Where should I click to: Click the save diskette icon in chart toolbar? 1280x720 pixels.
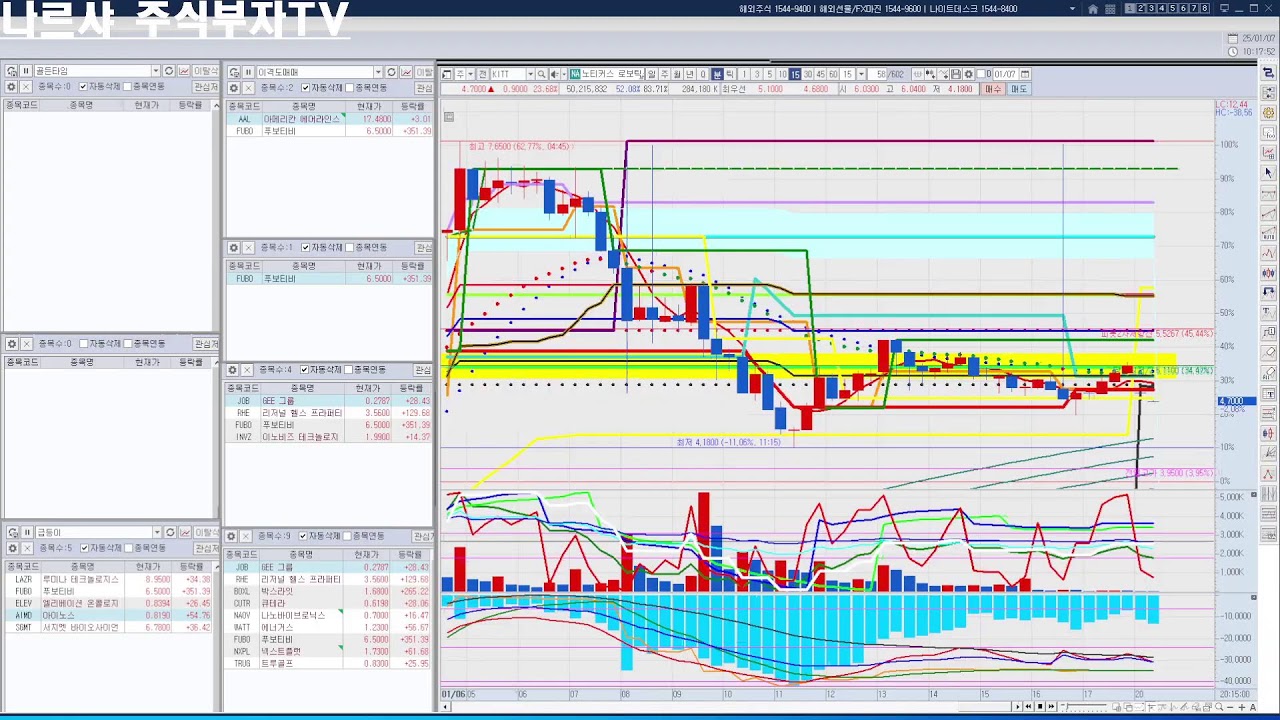955,74
